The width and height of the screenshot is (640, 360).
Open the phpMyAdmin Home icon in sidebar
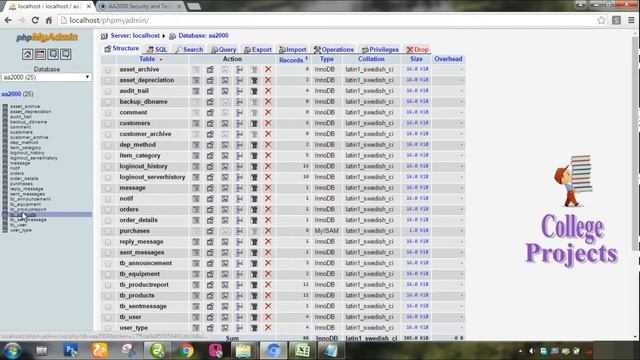tap(27, 54)
